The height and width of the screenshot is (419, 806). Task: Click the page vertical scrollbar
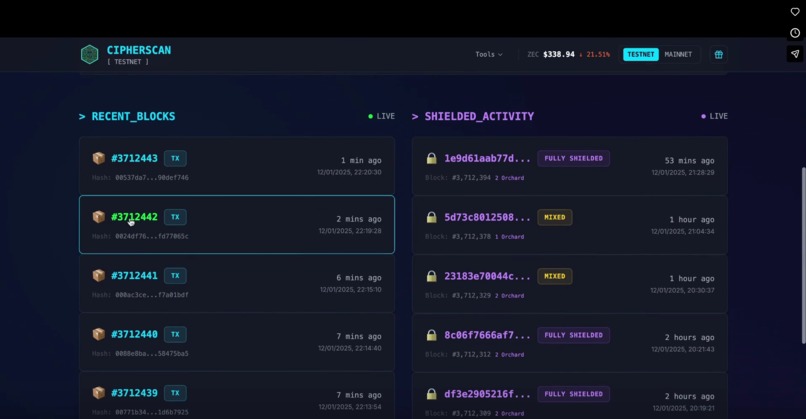coord(803,256)
